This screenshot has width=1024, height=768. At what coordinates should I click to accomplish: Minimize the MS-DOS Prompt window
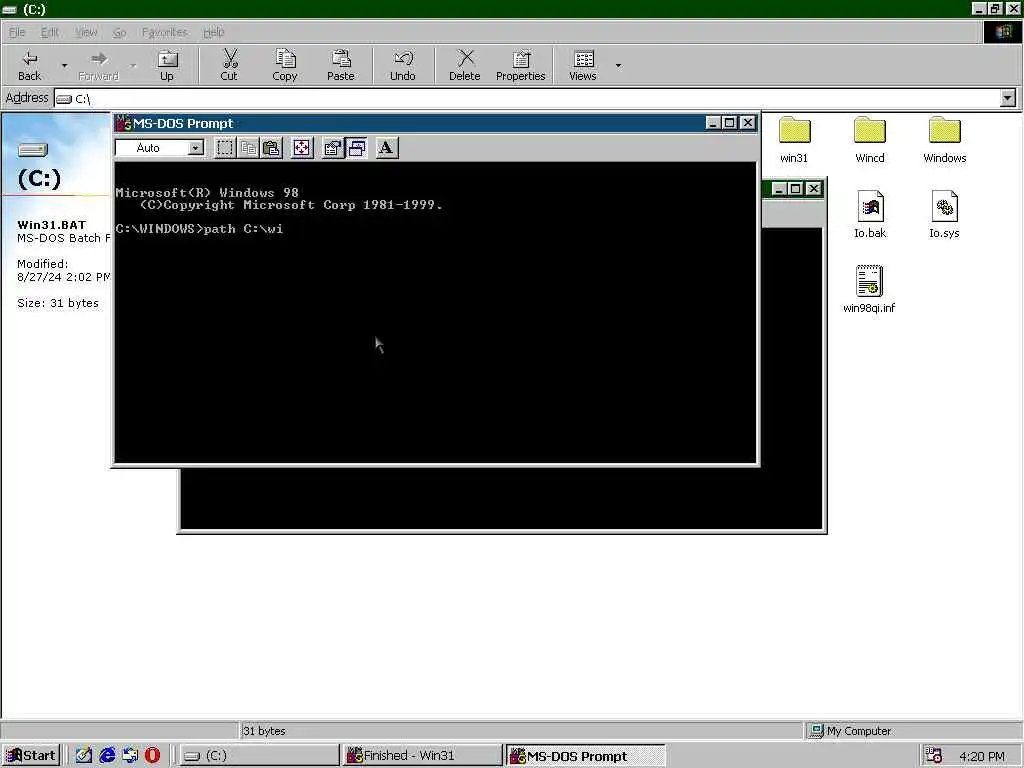coord(713,123)
